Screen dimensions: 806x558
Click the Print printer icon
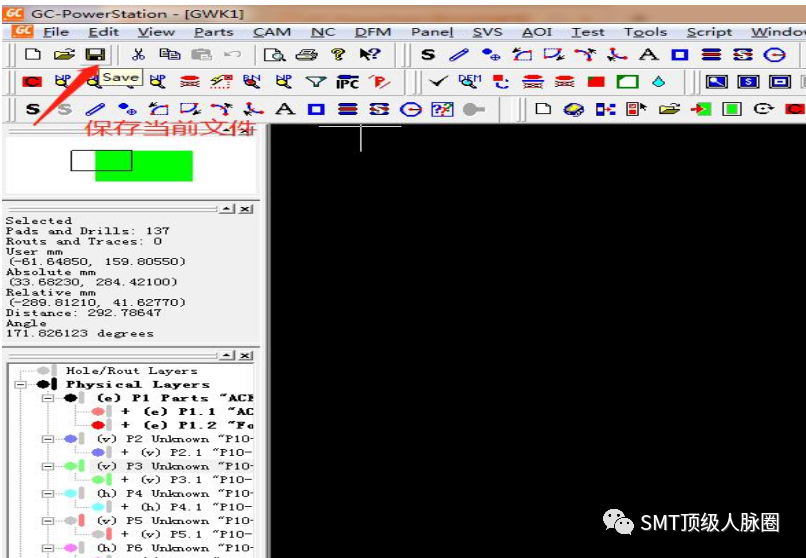pyautogui.click(x=306, y=54)
